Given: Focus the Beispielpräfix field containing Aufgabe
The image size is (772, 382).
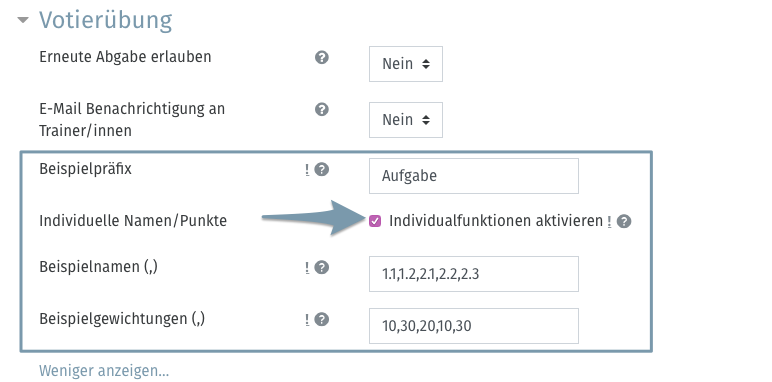Looking at the screenshot, I should [474, 176].
